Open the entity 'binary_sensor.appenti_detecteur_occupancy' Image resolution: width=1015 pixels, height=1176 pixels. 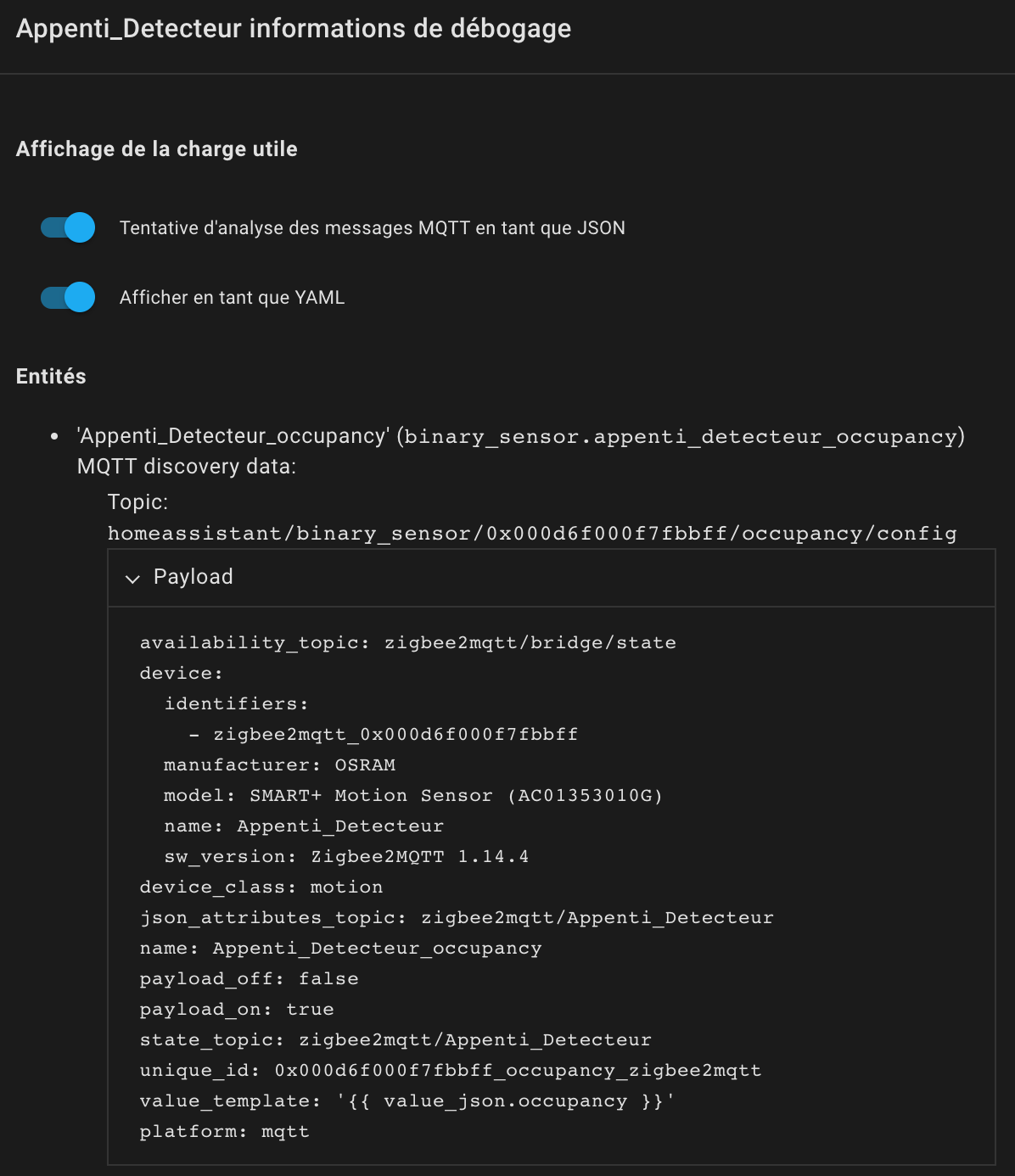[x=684, y=435]
